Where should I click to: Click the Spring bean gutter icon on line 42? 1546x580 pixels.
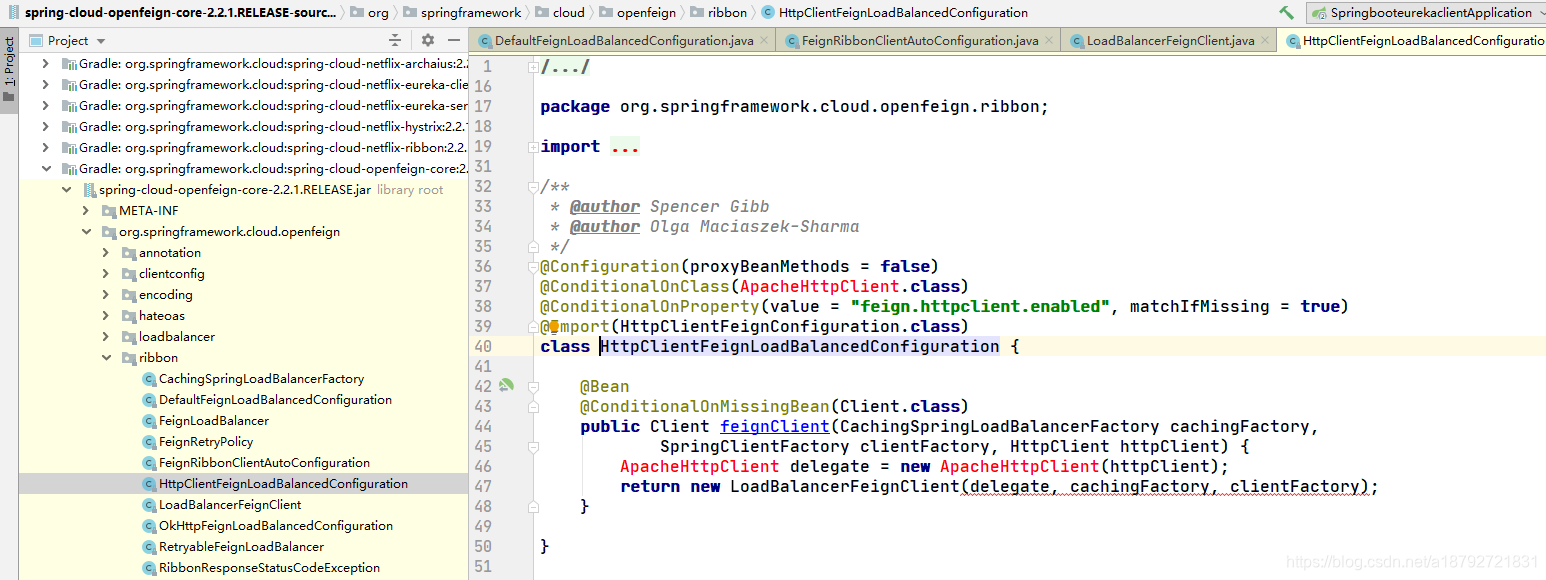(x=506, y=385)
